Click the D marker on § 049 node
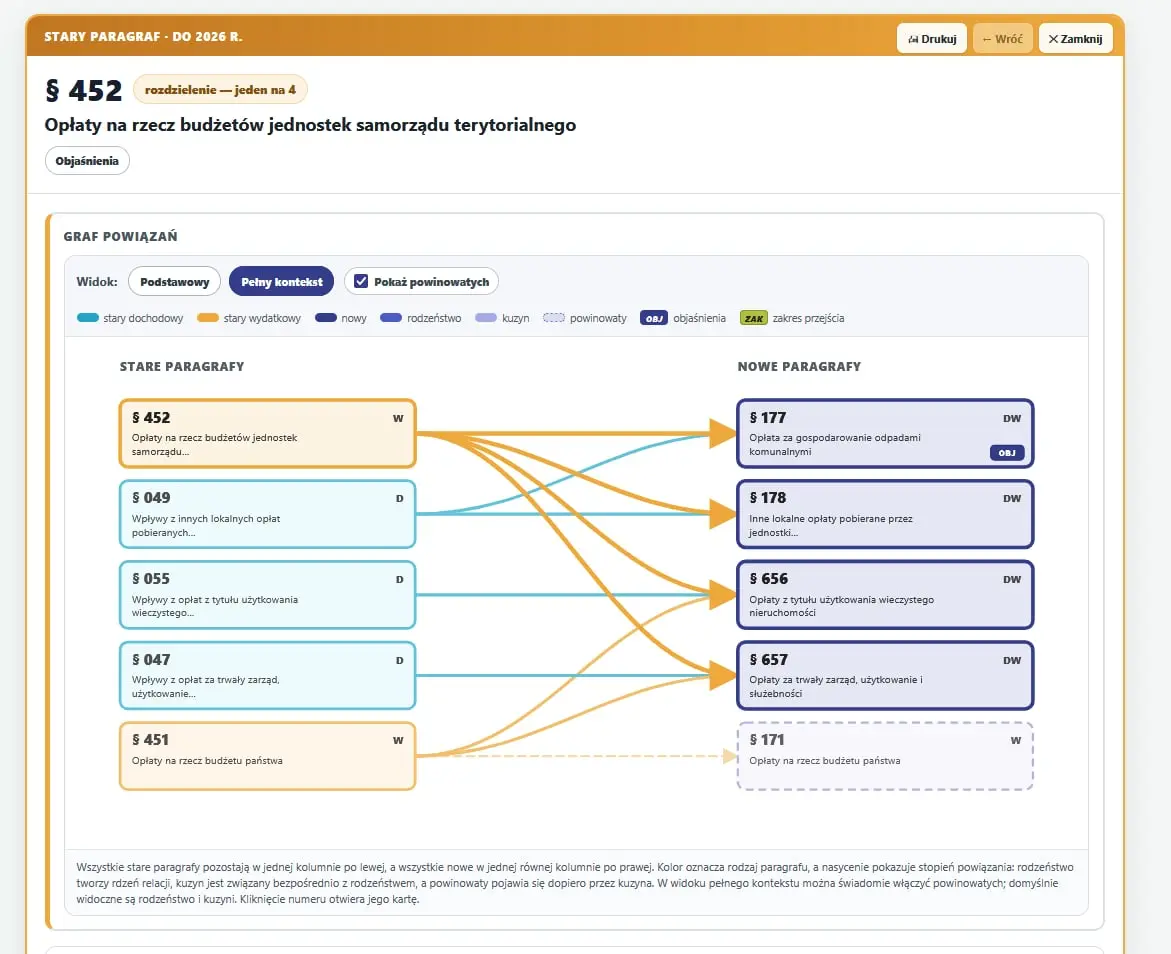 coord(400,498)
